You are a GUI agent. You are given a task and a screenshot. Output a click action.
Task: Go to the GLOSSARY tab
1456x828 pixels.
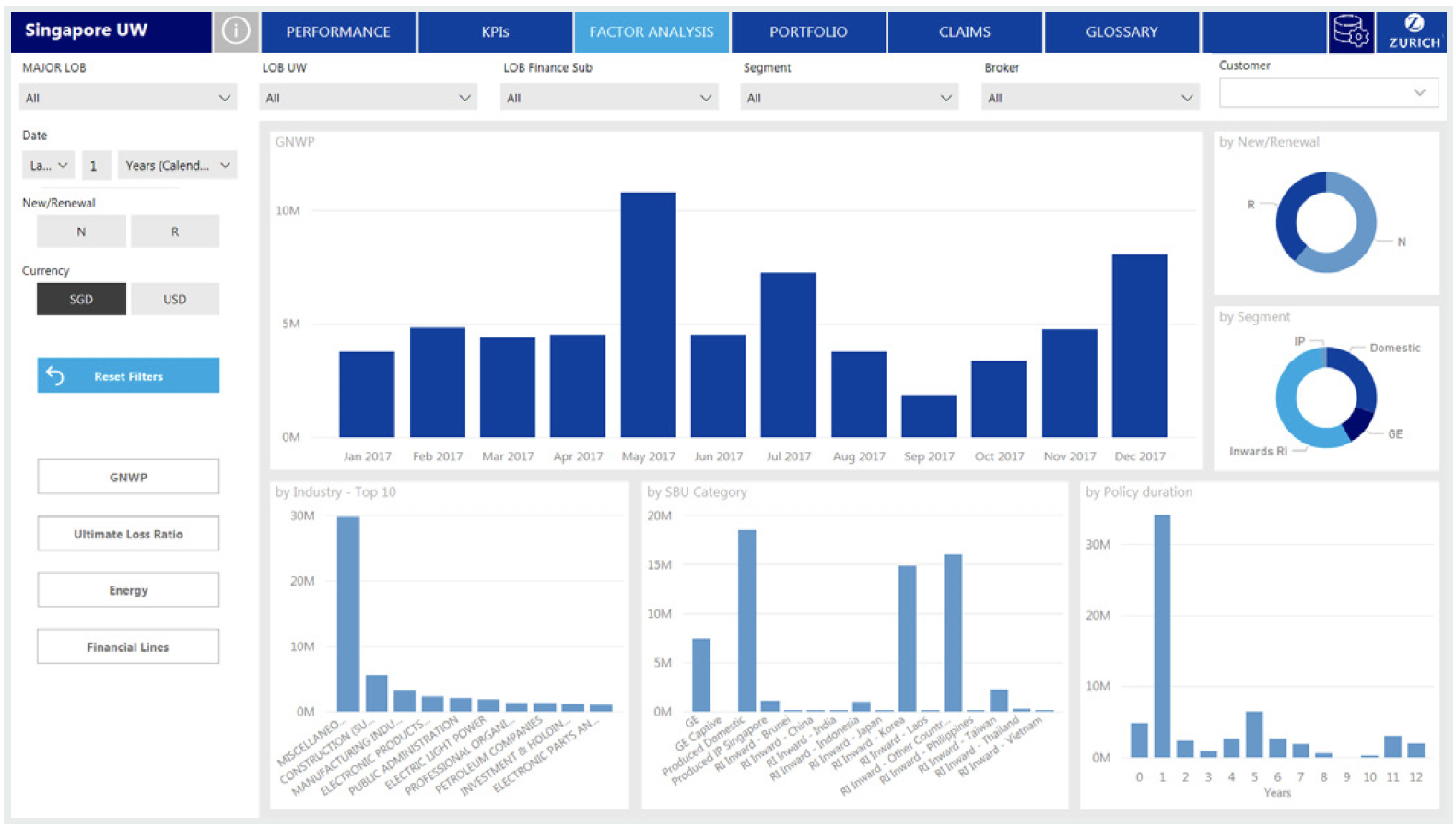[x=1121, y=32]
